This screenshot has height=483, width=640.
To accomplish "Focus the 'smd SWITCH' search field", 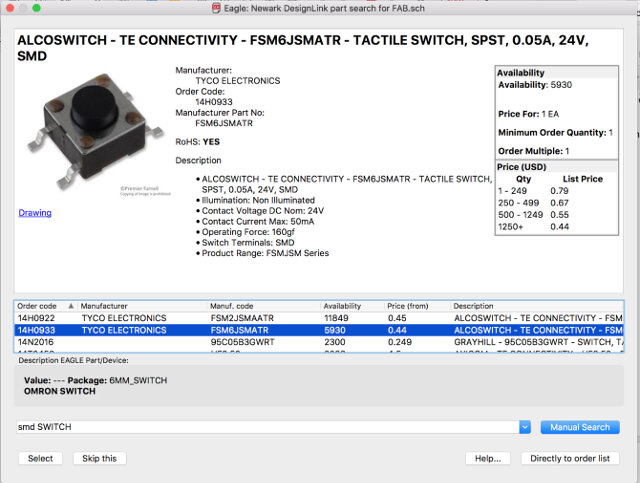I will coord(268,427).
